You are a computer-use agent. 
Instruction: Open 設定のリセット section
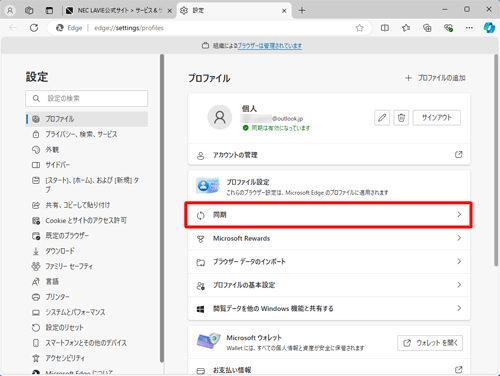(87, 328)
